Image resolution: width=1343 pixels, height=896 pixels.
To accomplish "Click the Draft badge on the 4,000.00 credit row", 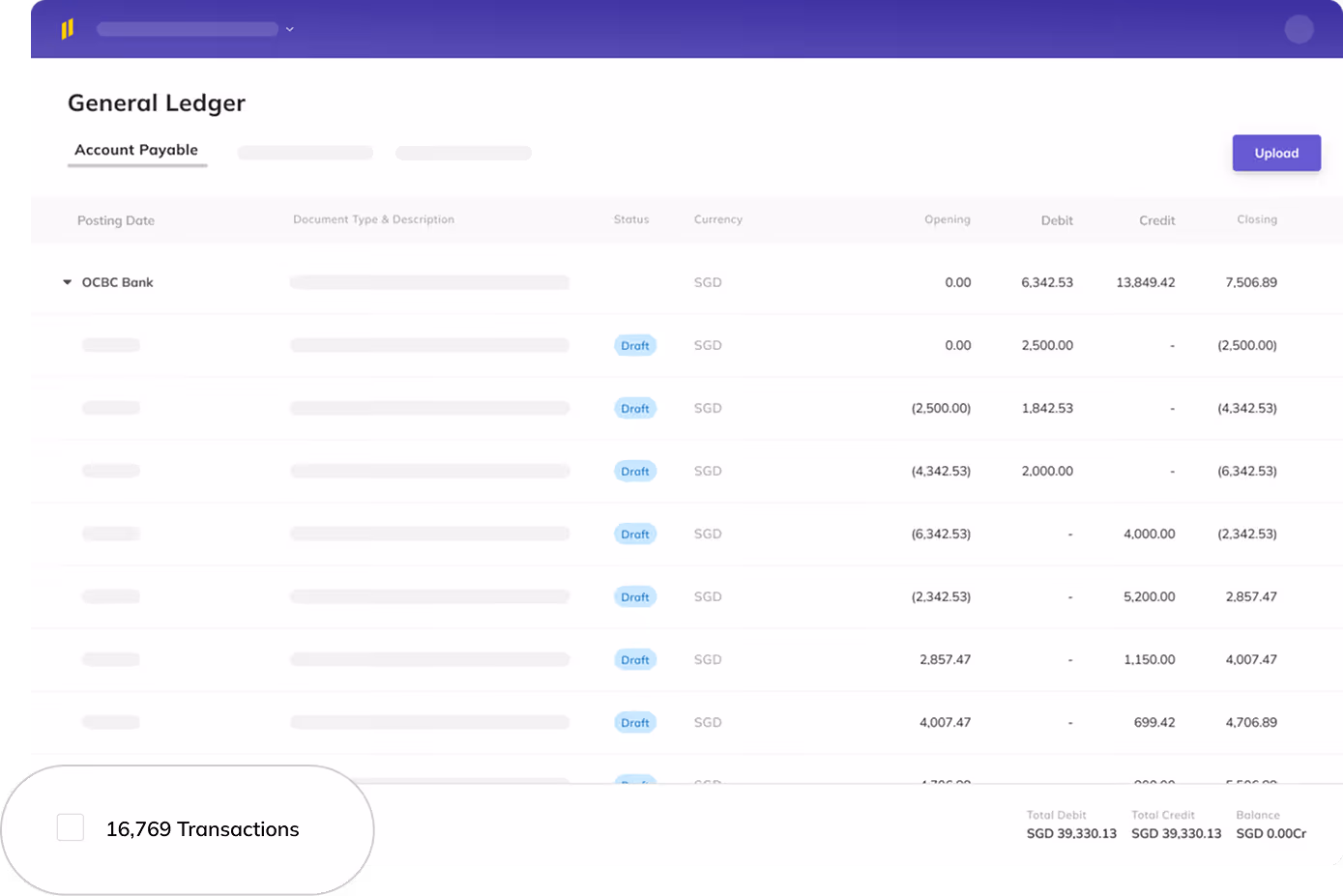I will tap(635, 534).
